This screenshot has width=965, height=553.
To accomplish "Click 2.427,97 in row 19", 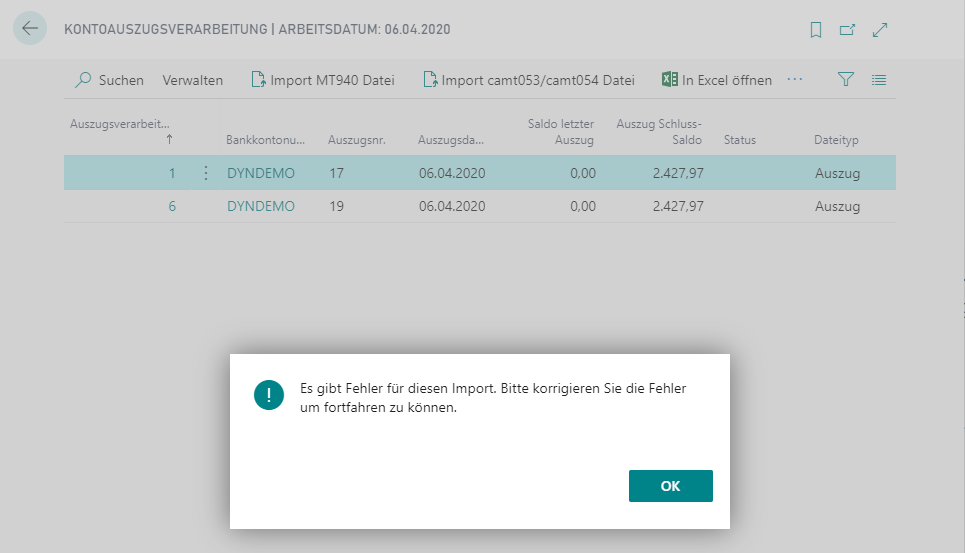I will click(678, 206).
